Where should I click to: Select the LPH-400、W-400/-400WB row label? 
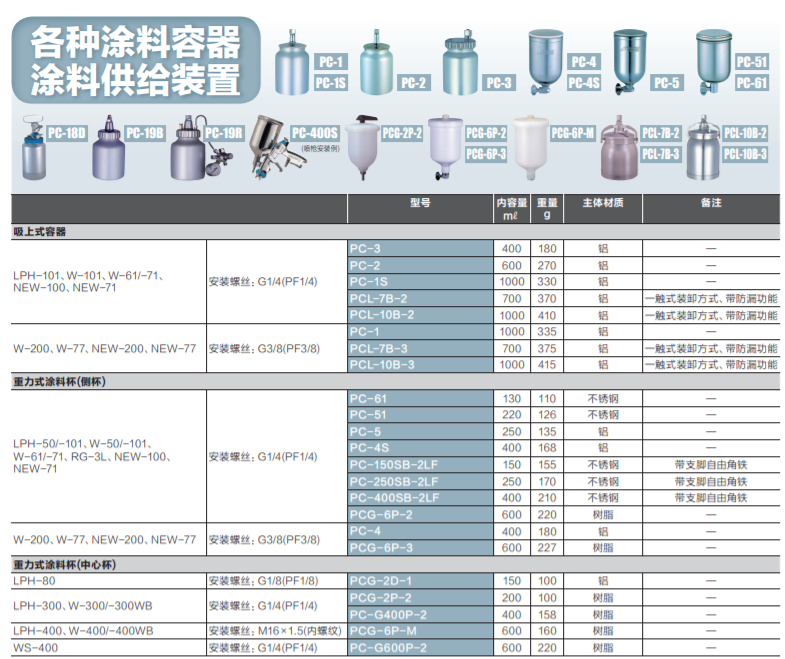[x=83, y=631]
